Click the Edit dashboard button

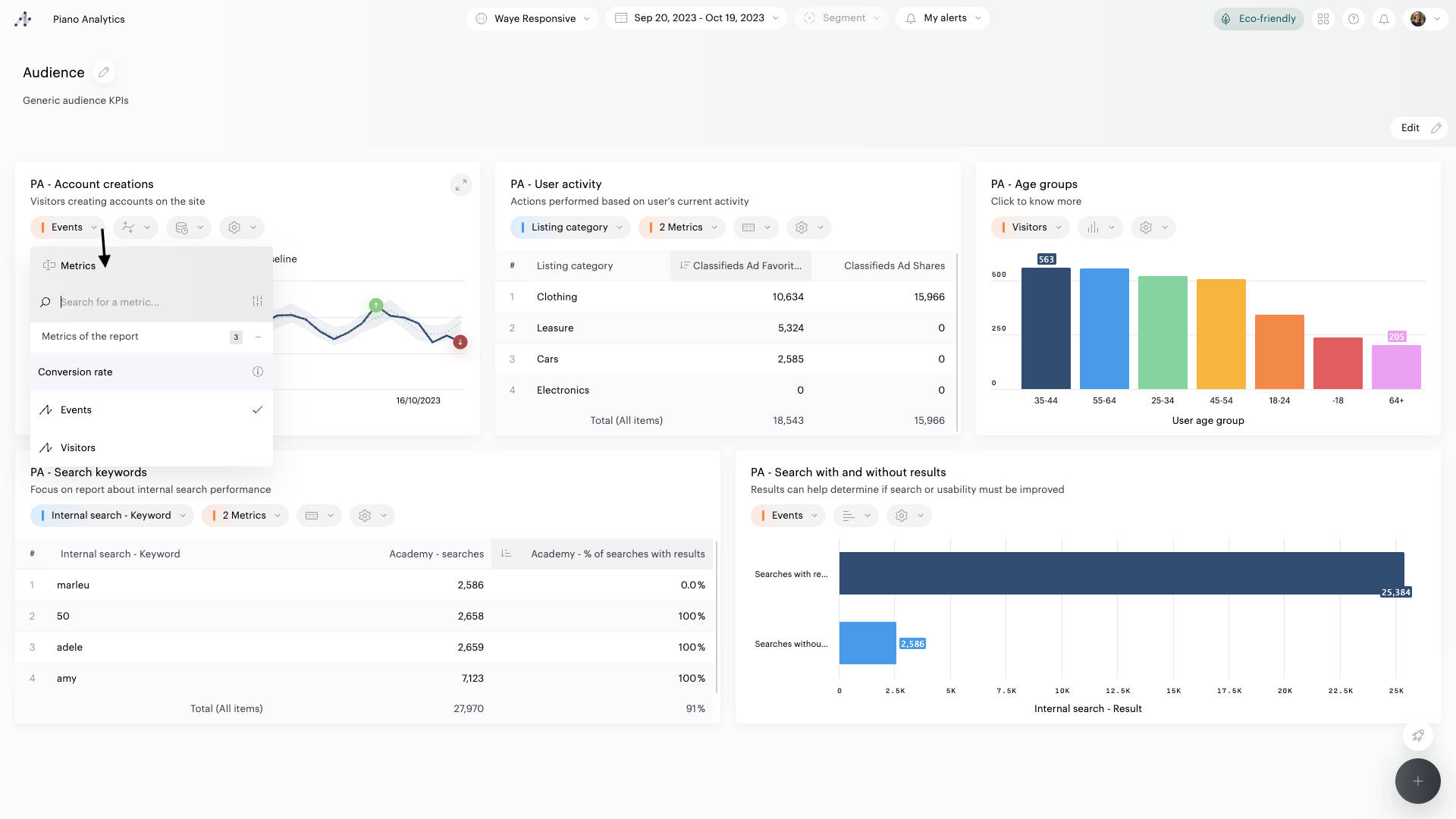tap(1419, 128)
